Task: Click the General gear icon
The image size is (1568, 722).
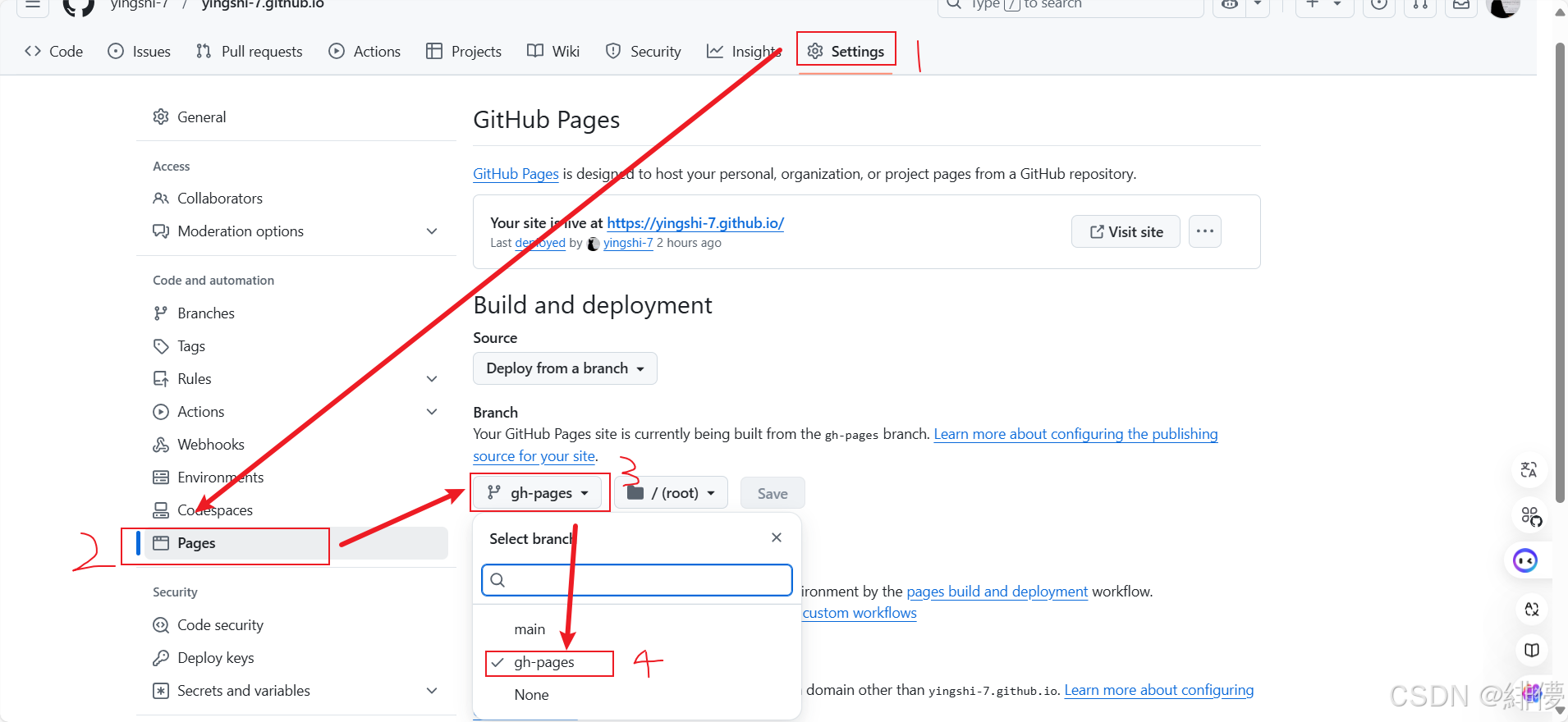Action: click(x=161, y=117)
